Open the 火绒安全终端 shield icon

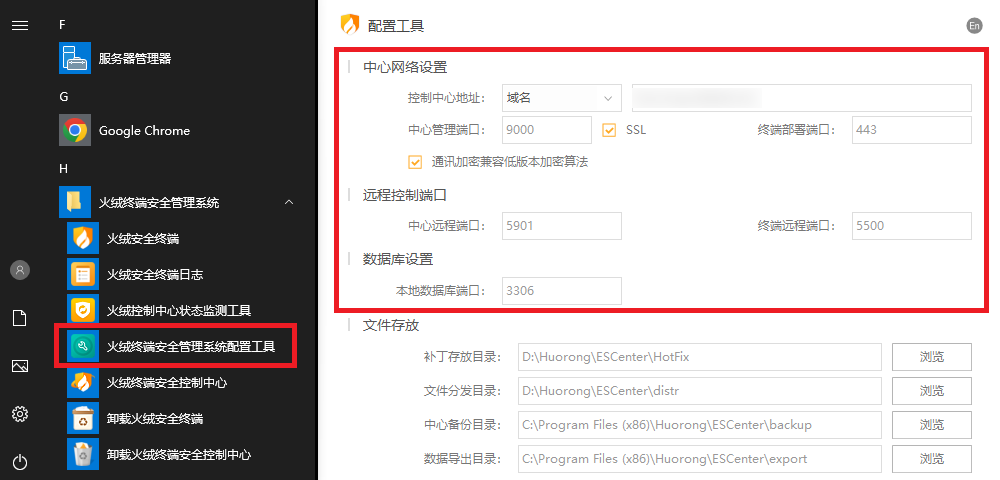point(83,238)
